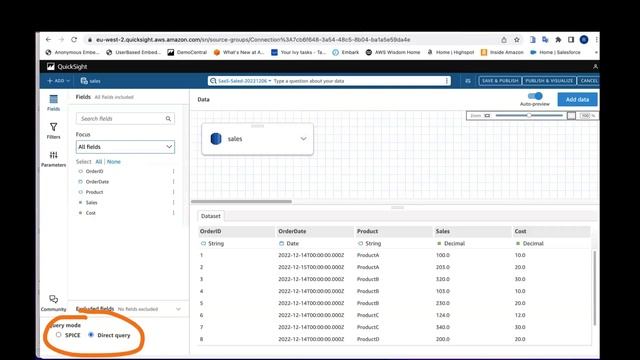The width and height of the screenshot is (640, 360).
Task: Toggle the Auto-preview switch
Action: click(x=535, y=96)
